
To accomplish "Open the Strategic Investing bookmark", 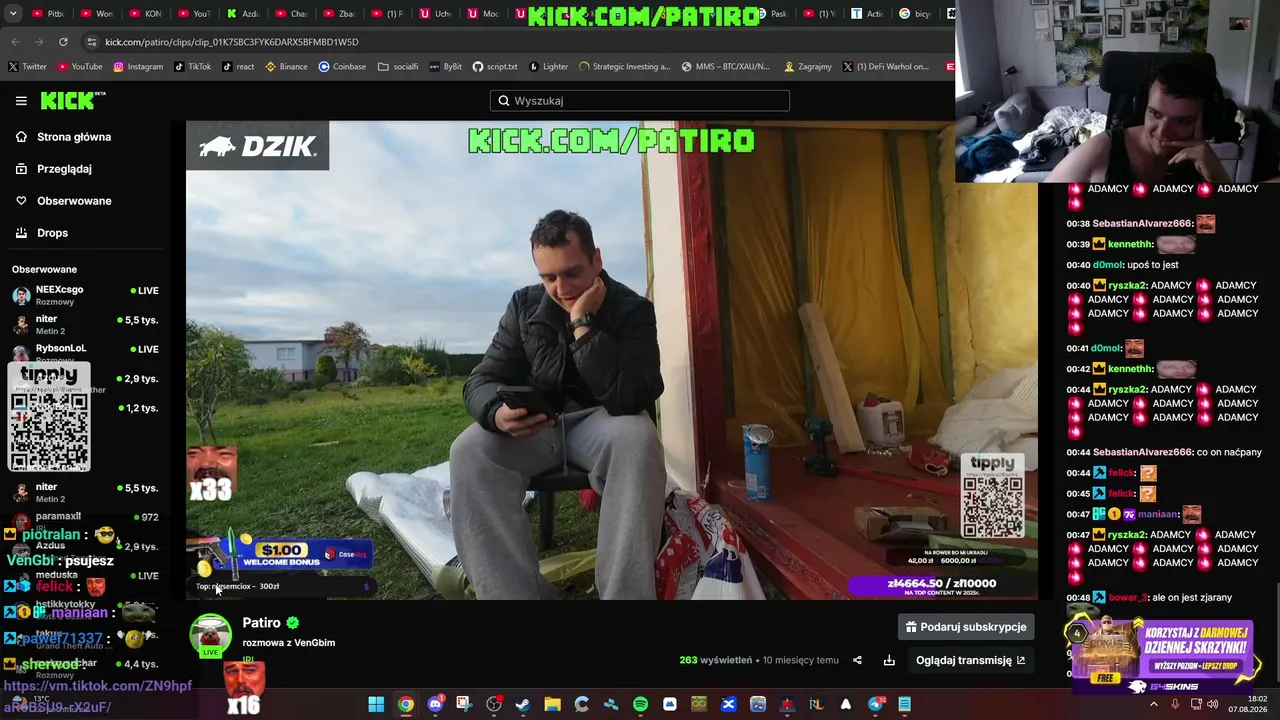I will 624,67.
